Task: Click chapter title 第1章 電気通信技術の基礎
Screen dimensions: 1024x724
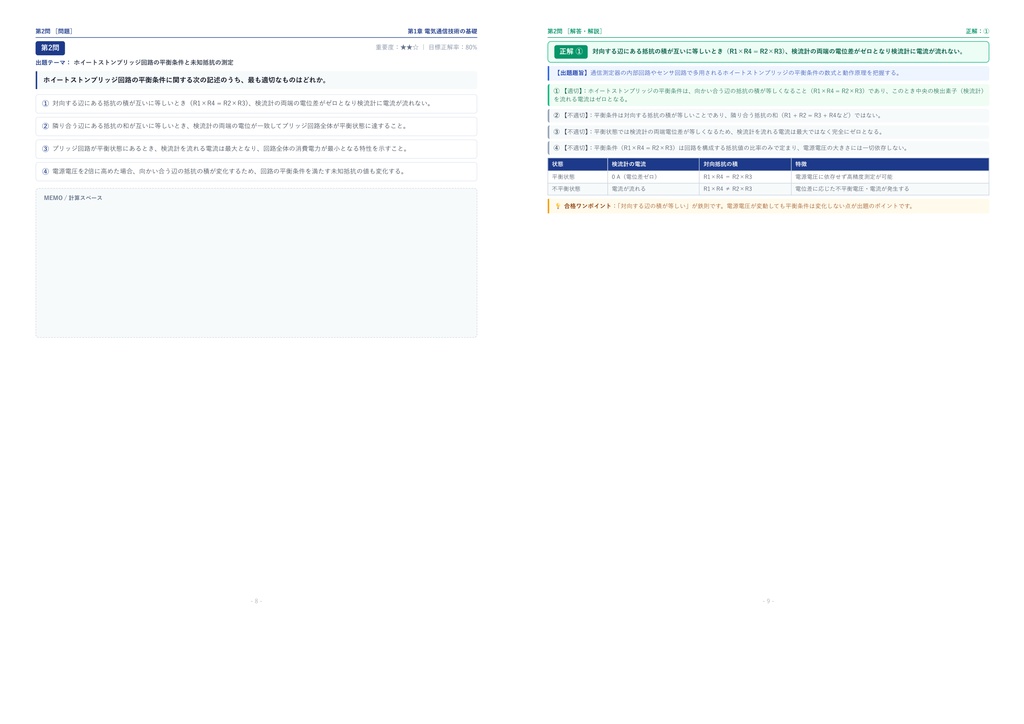Action: [x=442, y=31]
